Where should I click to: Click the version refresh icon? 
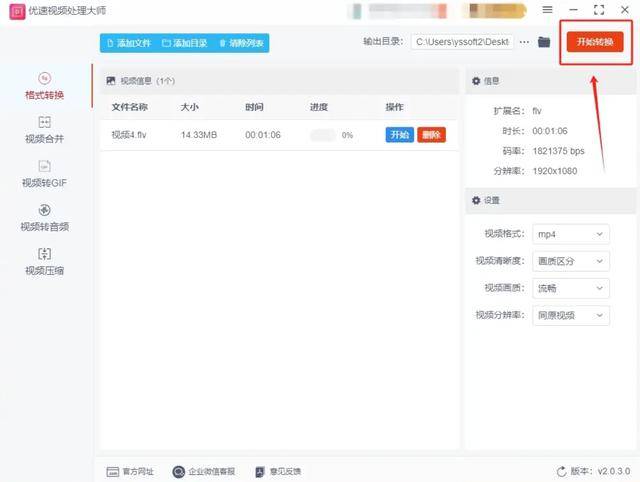(562, 471)
